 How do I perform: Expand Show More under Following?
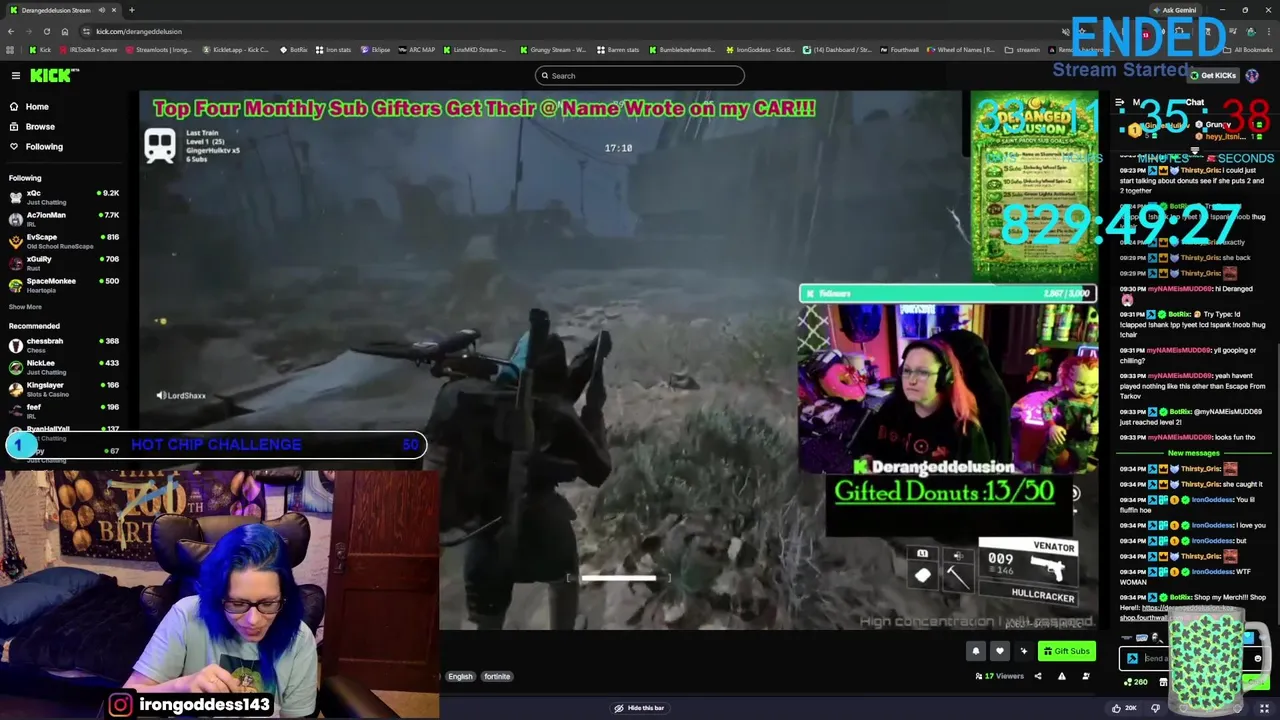click(25, 307)
